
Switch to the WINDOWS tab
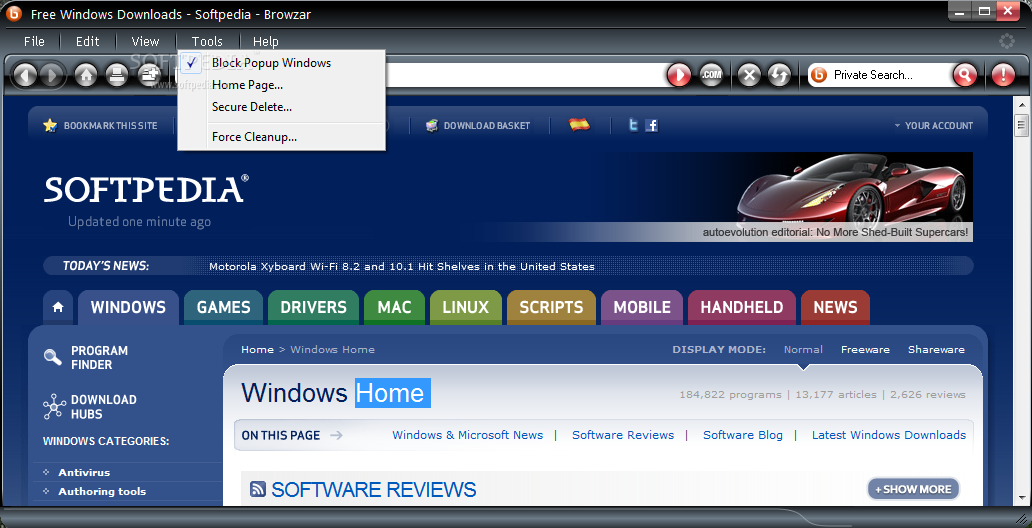[128, 307]
